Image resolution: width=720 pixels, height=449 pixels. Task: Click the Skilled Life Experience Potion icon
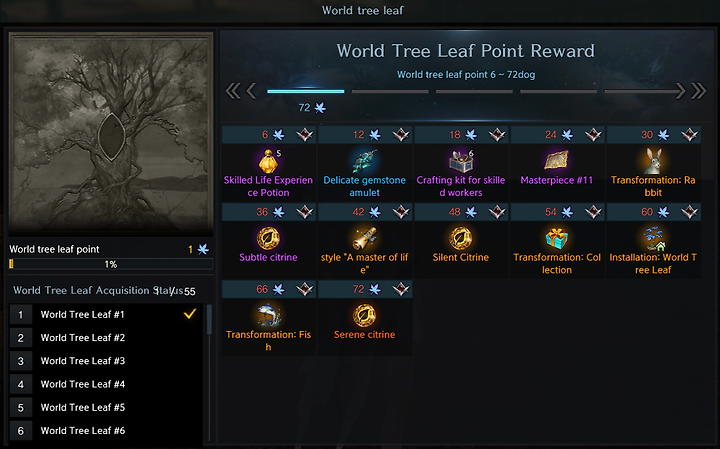click(269, 161)
